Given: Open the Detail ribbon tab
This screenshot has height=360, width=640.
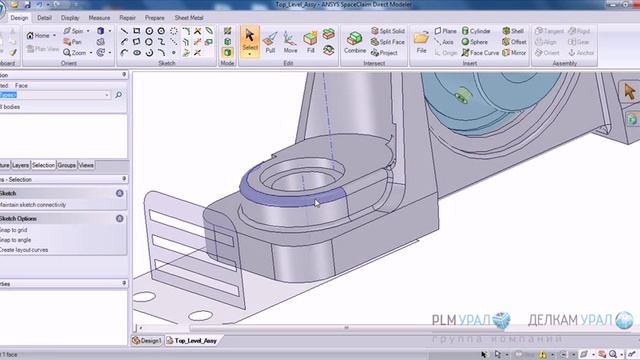Looking at the screenshot, I should [44, 18].
